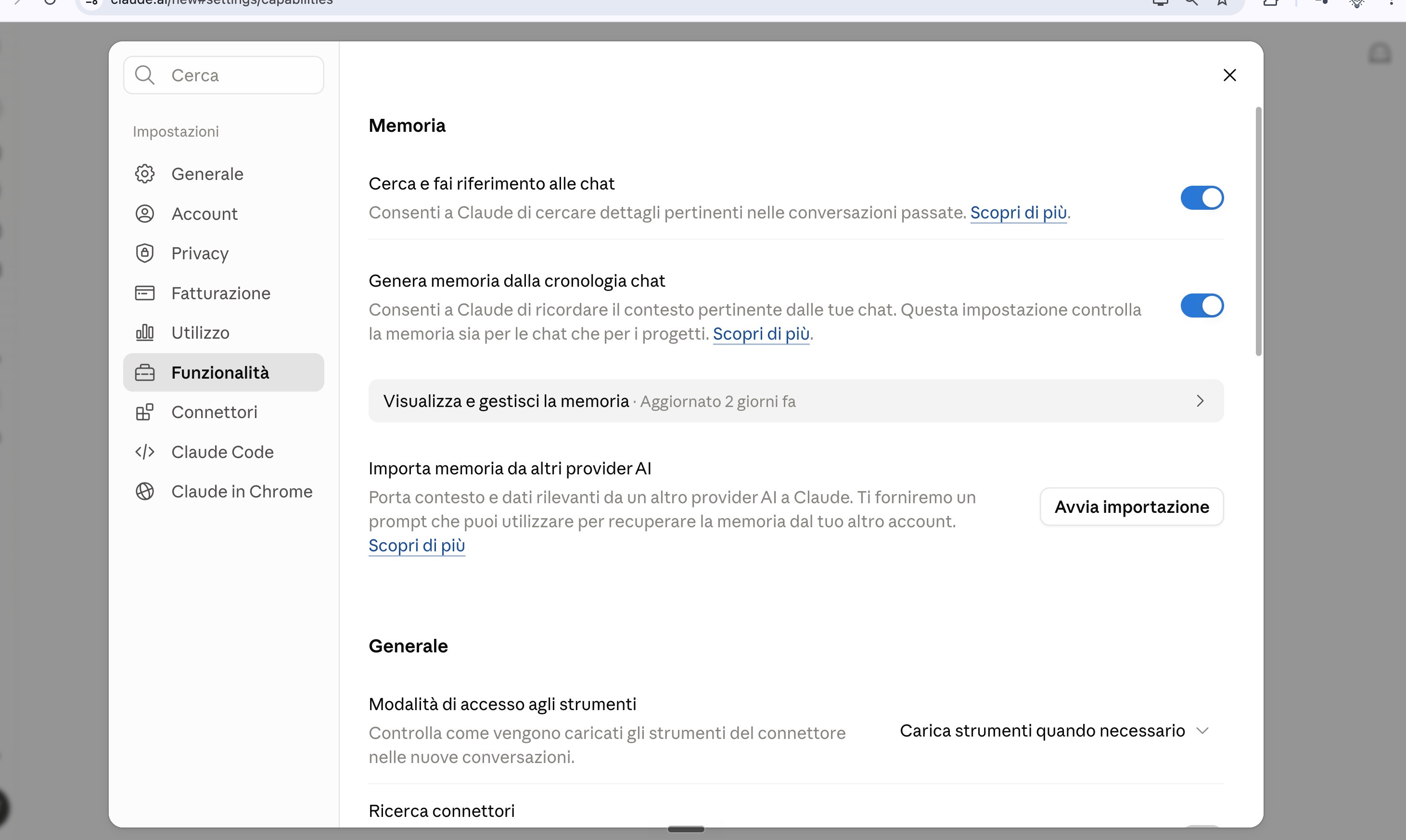Click the settings panel vertical scrollbar

[1258, 231]
